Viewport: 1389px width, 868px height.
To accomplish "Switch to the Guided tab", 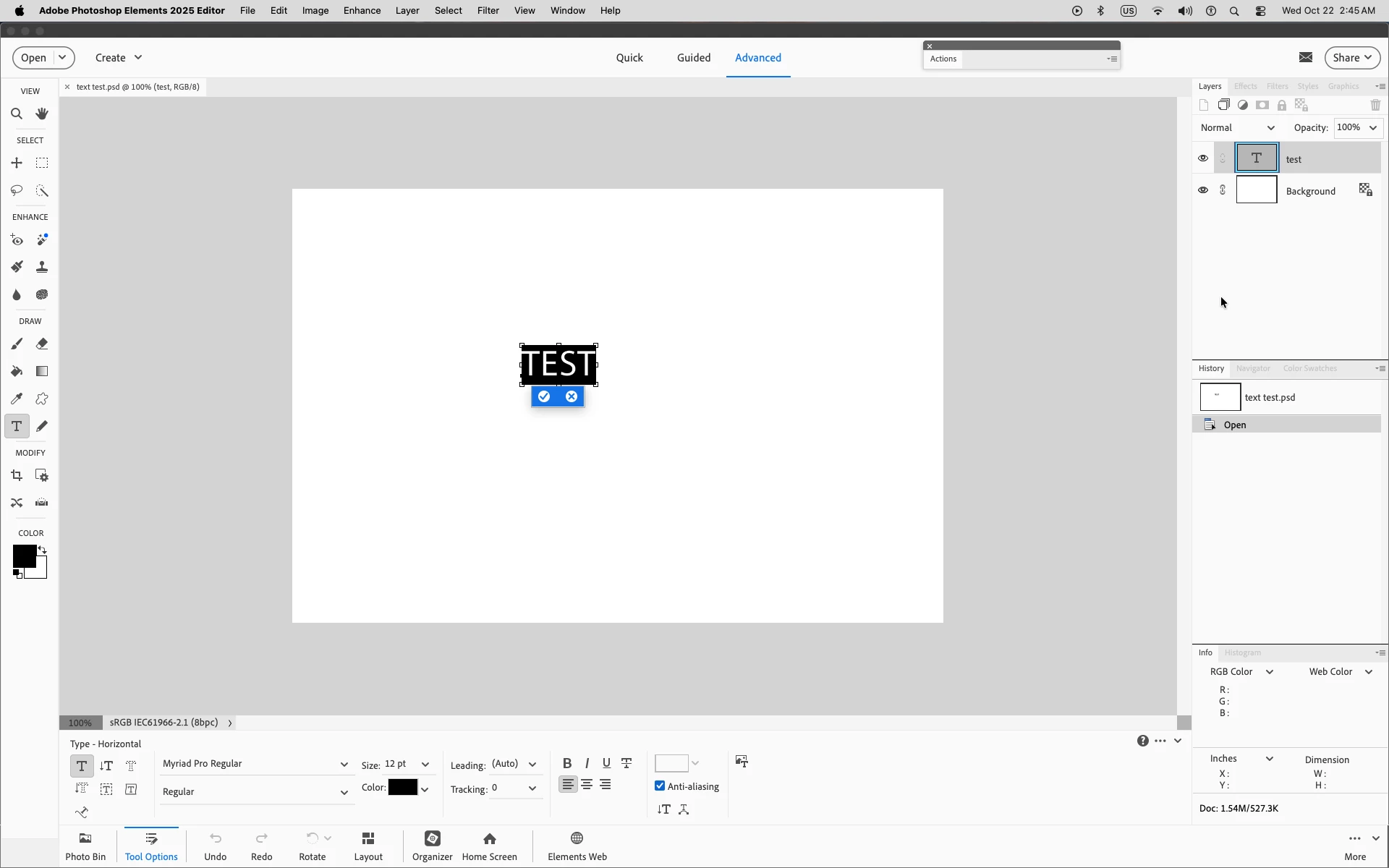I will 693,58.
